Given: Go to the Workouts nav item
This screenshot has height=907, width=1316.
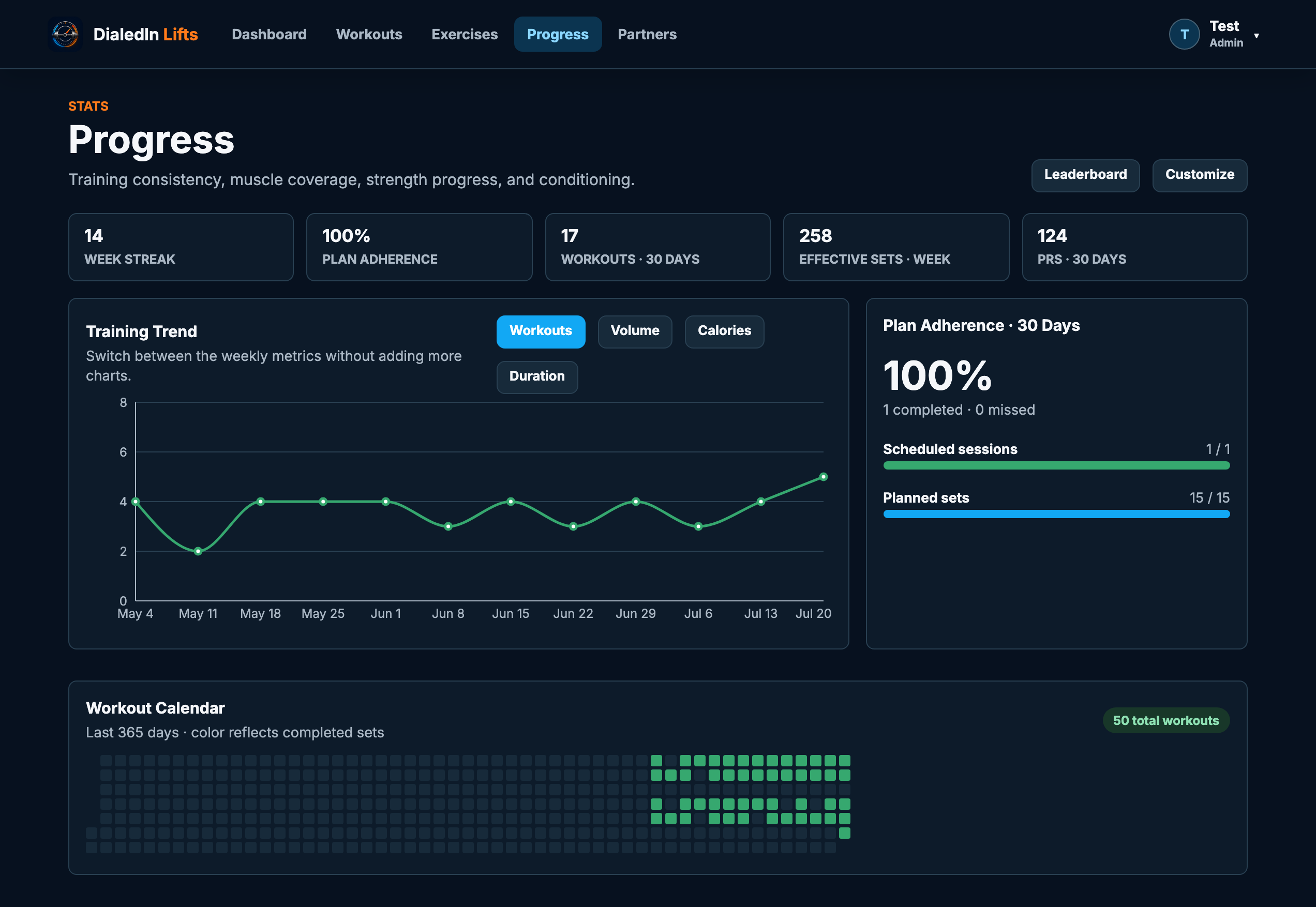Looking at the screenshot, I should [x=369, y=34].
